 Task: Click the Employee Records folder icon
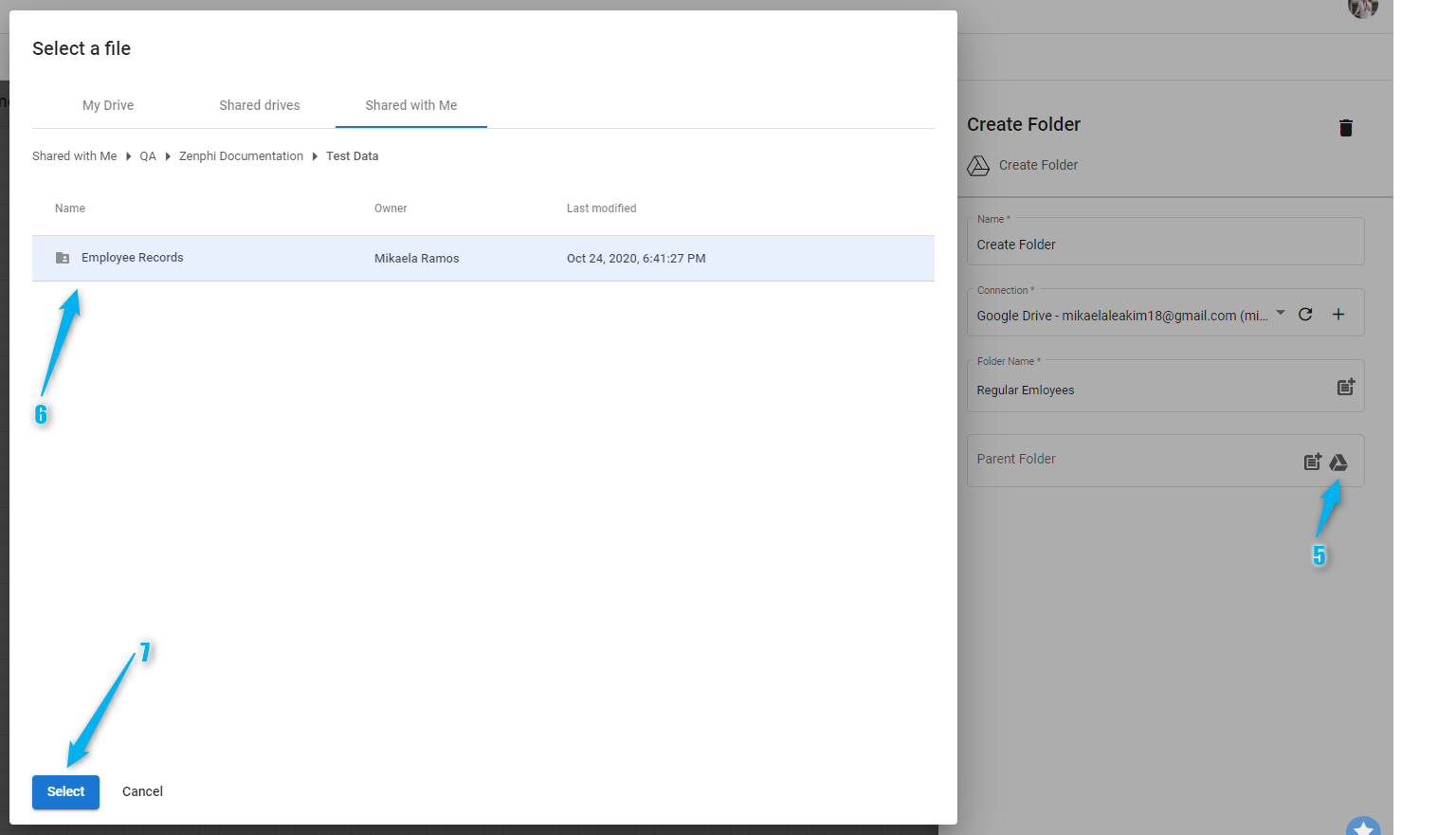(x=63, y=258)
